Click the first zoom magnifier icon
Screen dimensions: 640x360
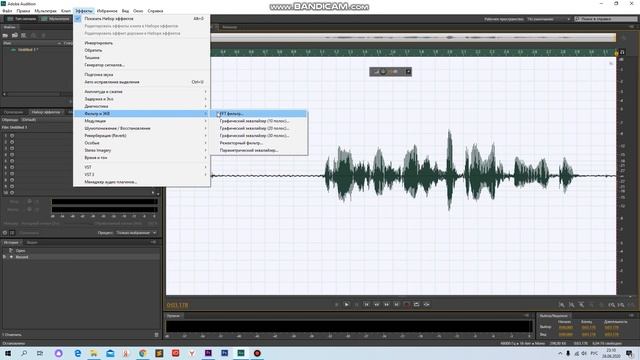pyautogui.click(x=562, y=305)
